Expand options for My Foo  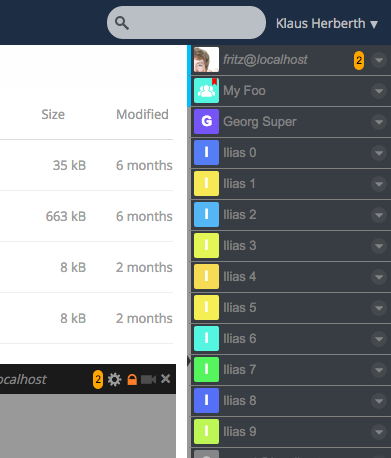click(x=379, y=91)
